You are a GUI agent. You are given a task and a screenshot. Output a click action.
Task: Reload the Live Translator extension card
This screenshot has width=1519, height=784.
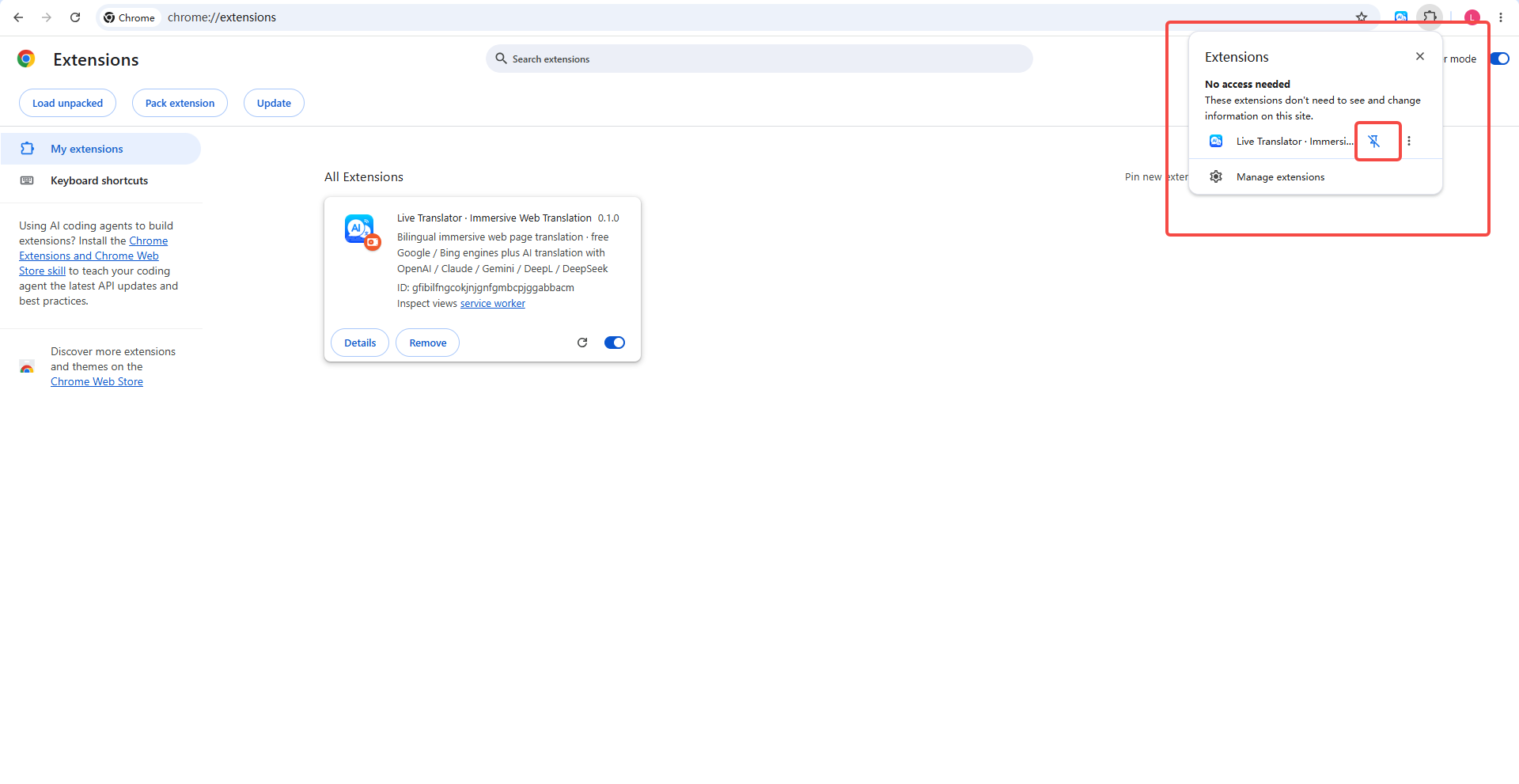click(582, 343)
